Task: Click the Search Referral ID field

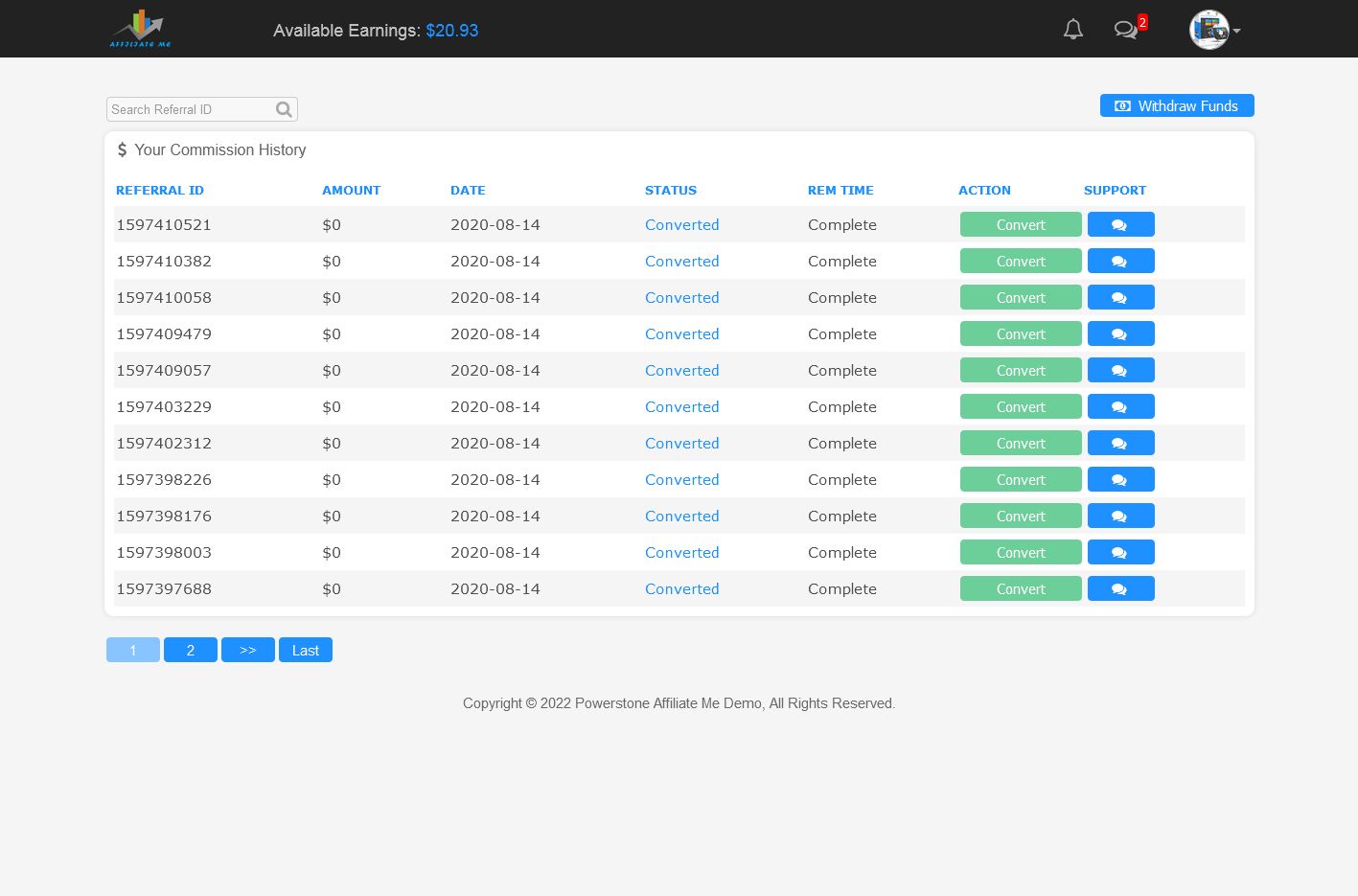Action: [190, 109]
